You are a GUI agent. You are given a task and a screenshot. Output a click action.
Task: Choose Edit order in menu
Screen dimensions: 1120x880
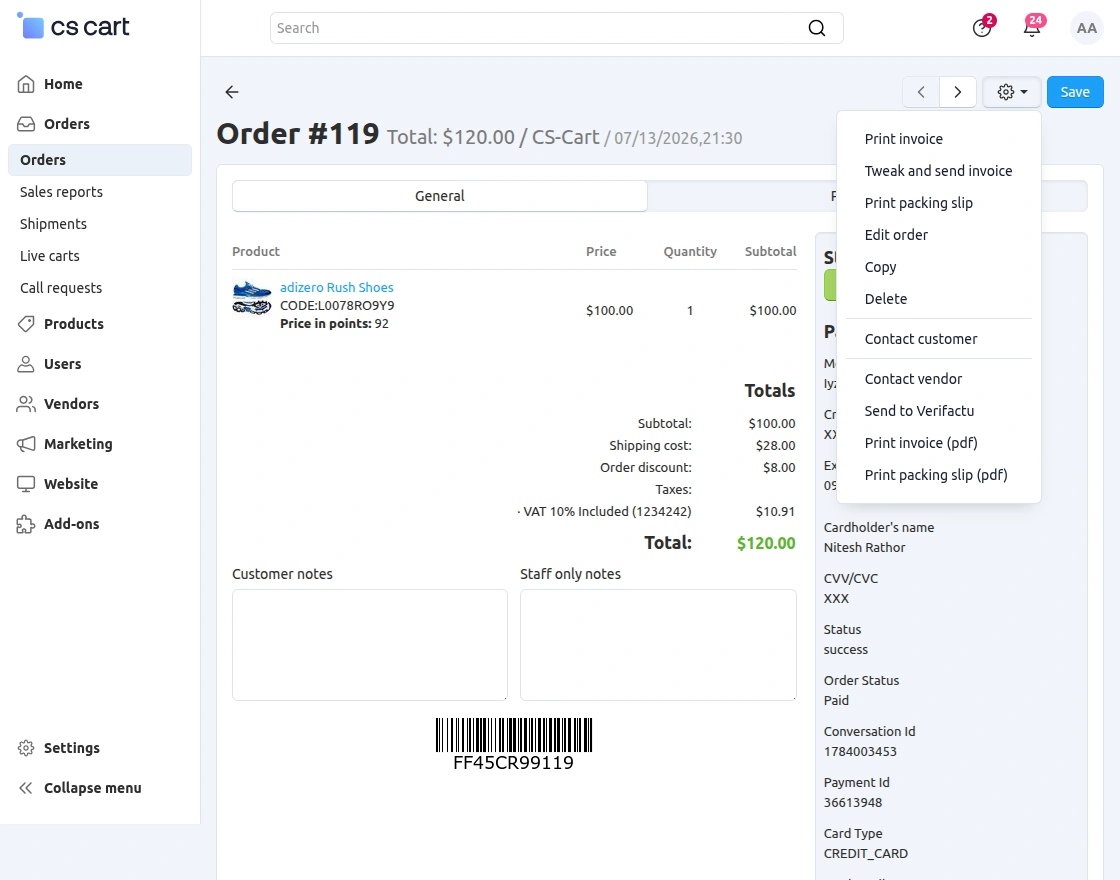896,236
